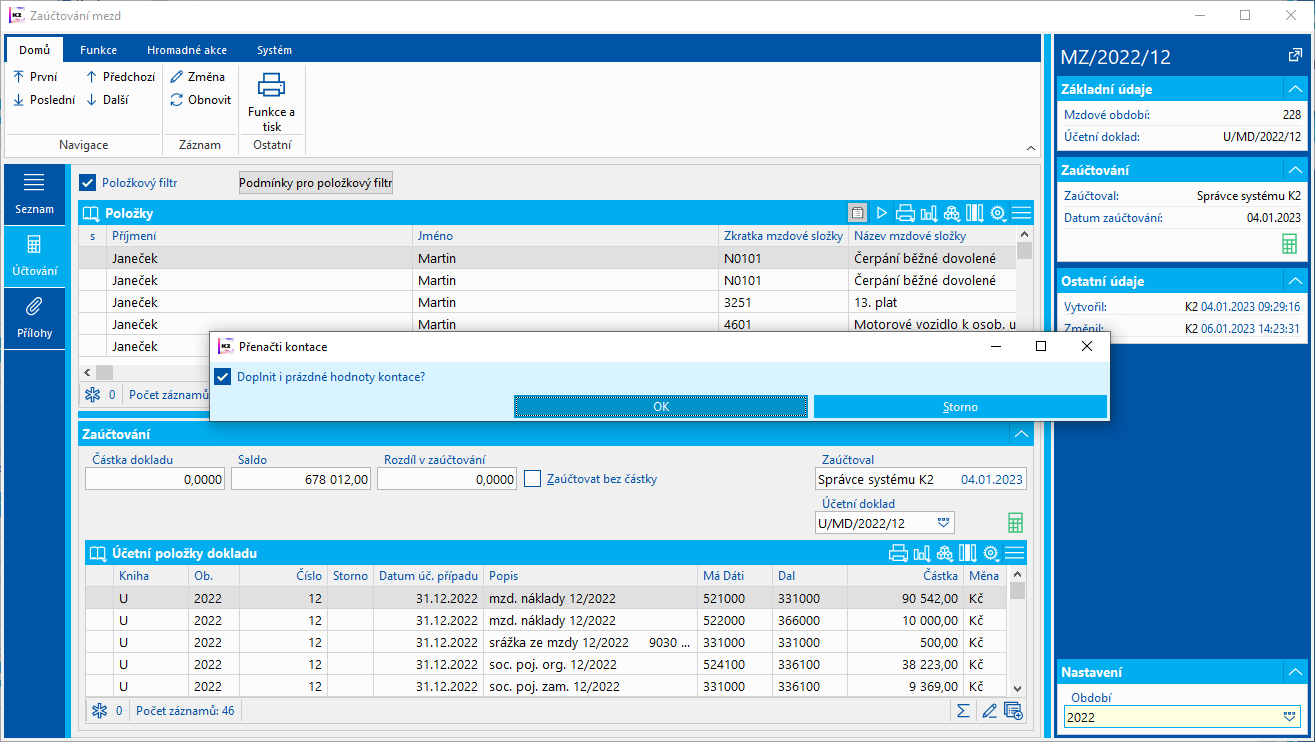The width and height of the screenshot is (1315, 742).
Task: Go to first record with První
Action: [x=36, y=76]
